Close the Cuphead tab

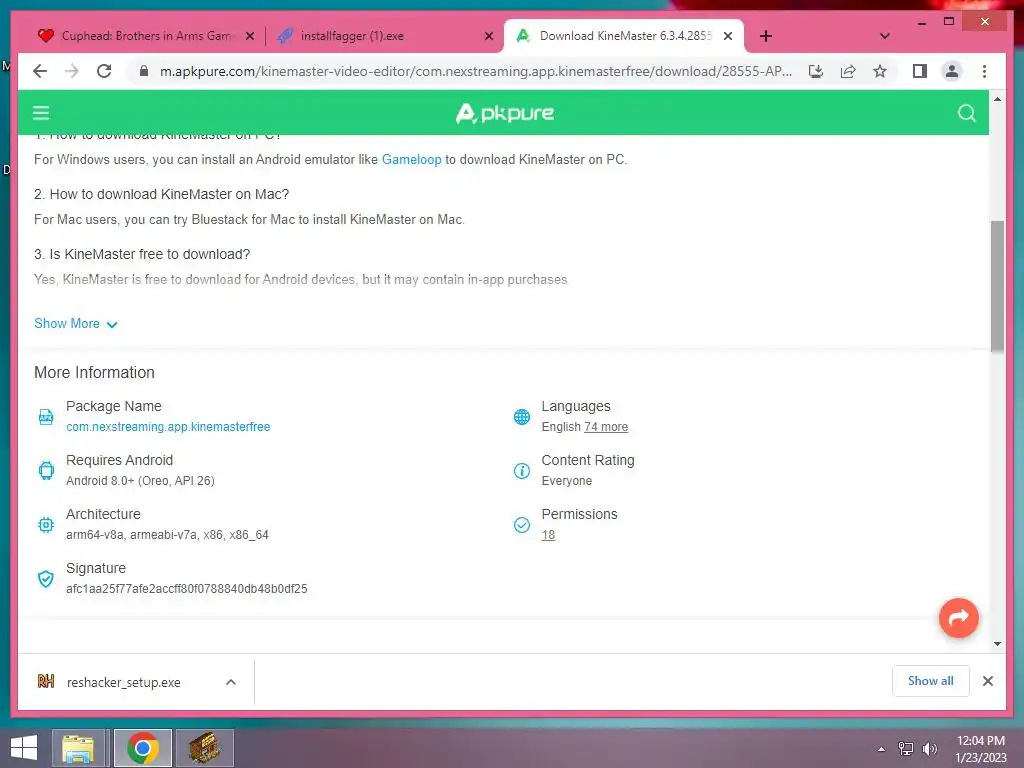(249, 36)
